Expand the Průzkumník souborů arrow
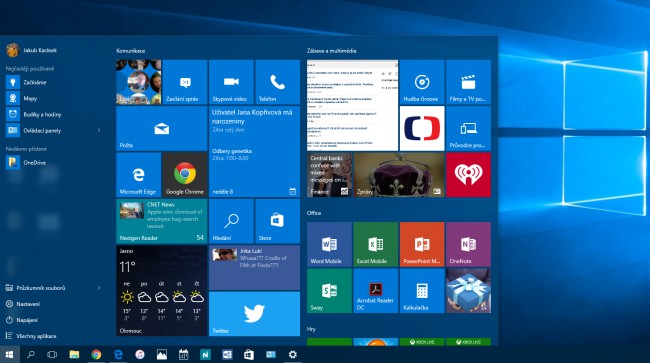 99,288
